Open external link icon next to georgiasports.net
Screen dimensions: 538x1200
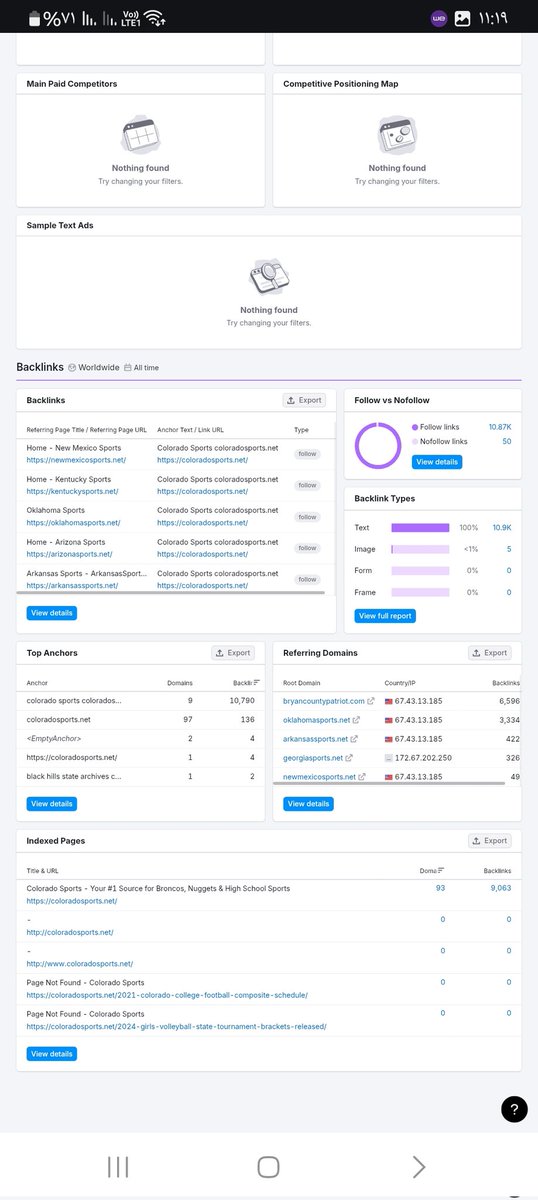click(x=349, y=758)
